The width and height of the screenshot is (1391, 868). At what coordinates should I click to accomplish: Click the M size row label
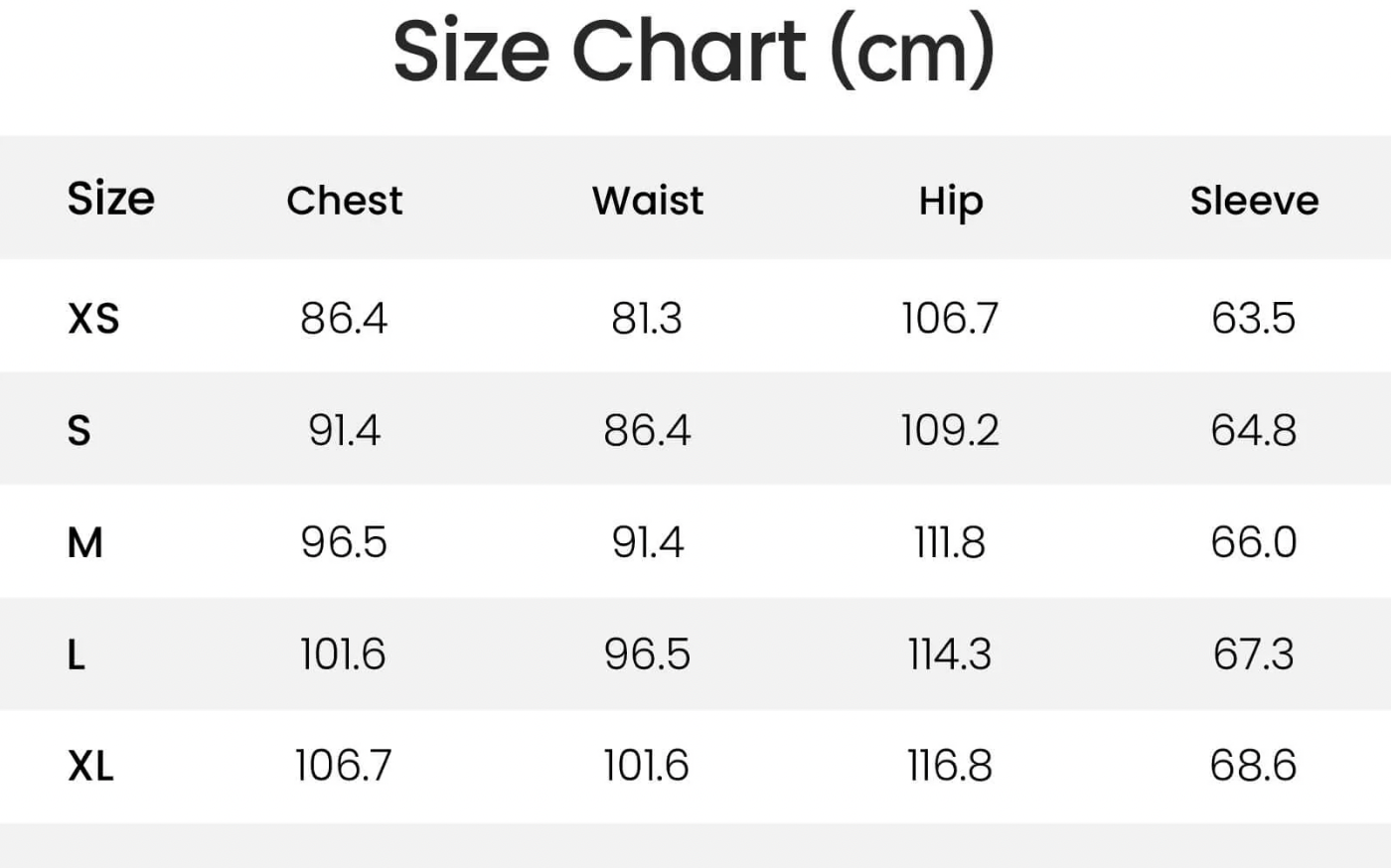84,543
